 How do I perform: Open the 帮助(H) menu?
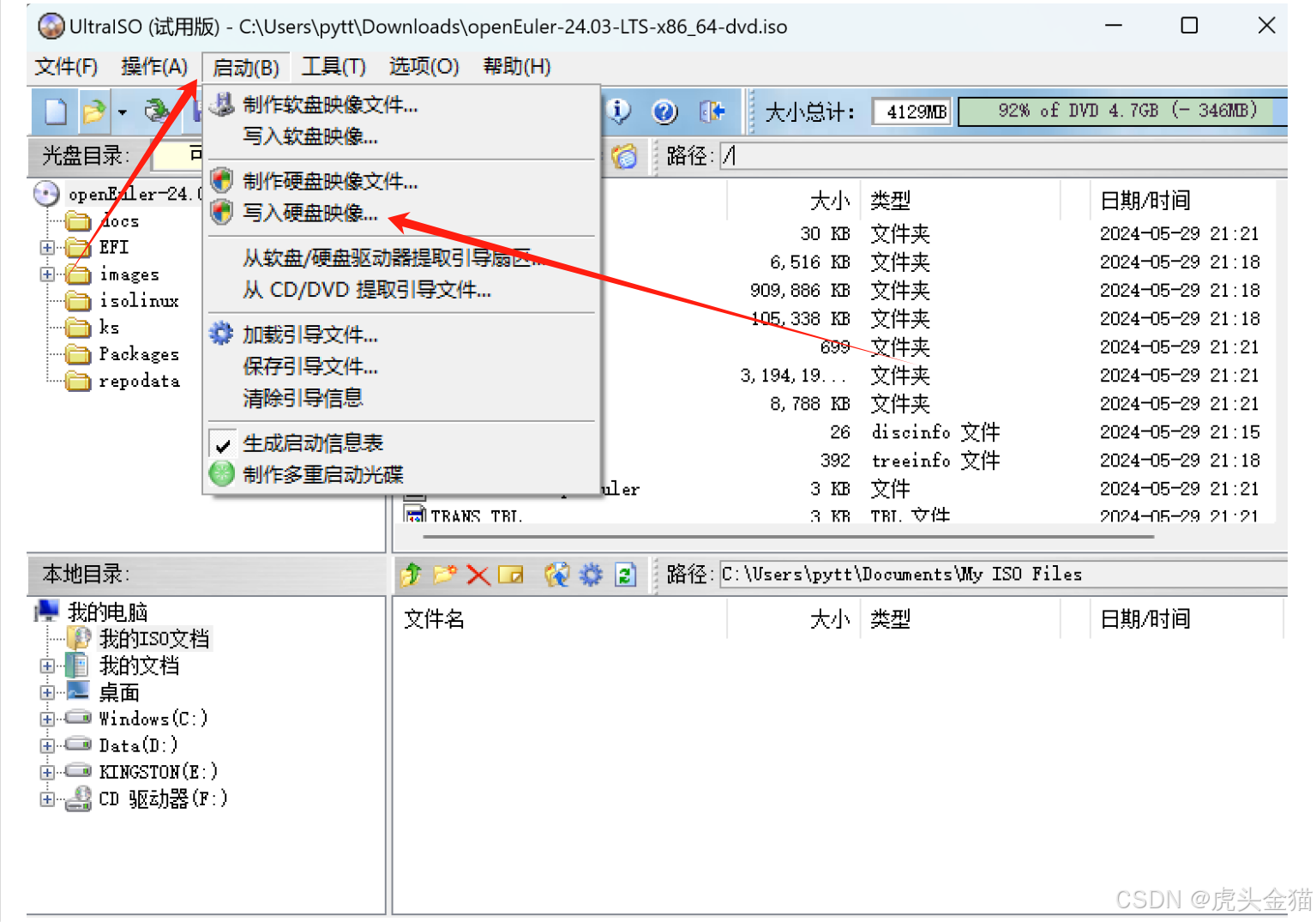coord(517,66)
